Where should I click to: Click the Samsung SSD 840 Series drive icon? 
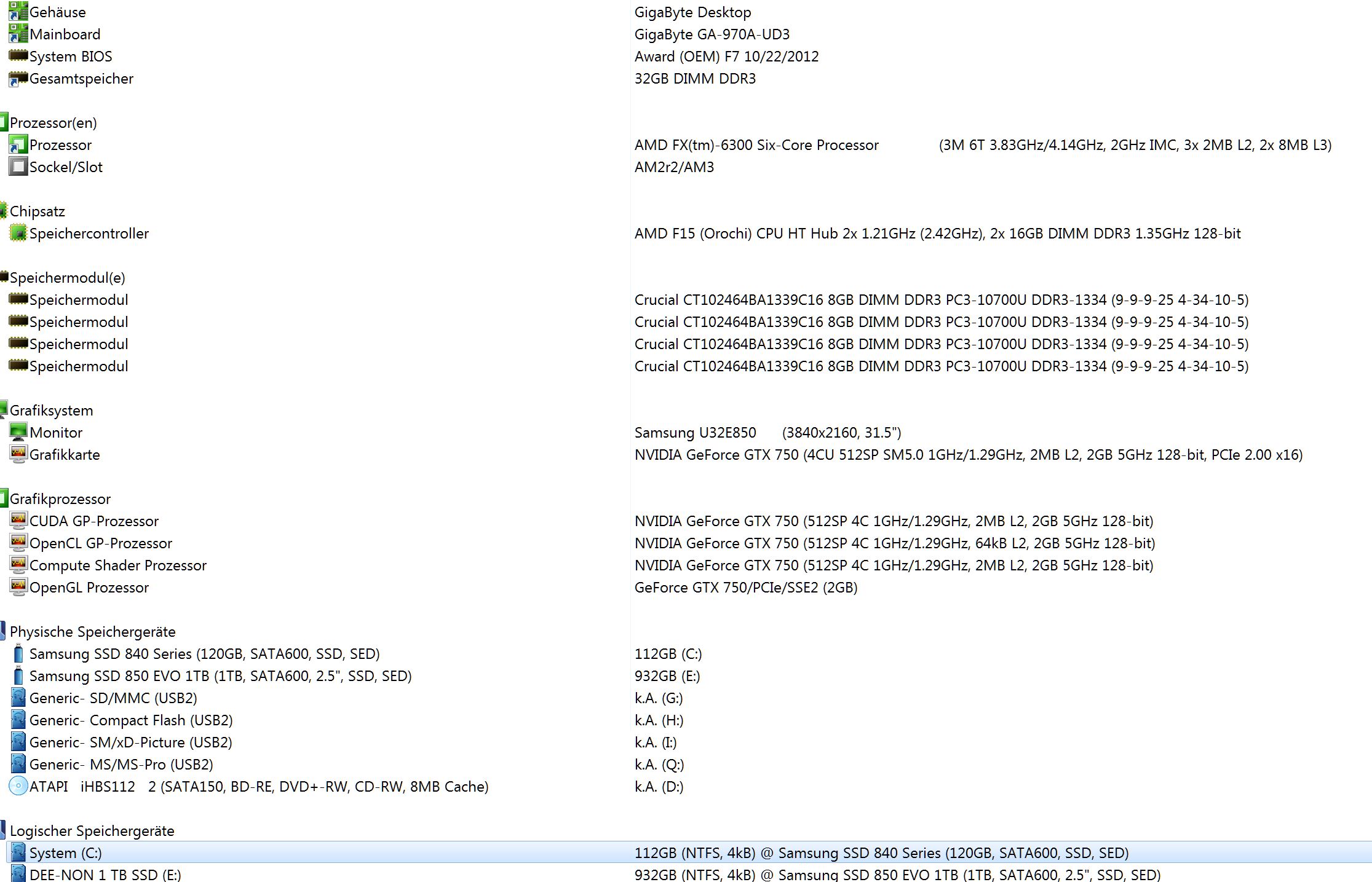click(18, 653)
